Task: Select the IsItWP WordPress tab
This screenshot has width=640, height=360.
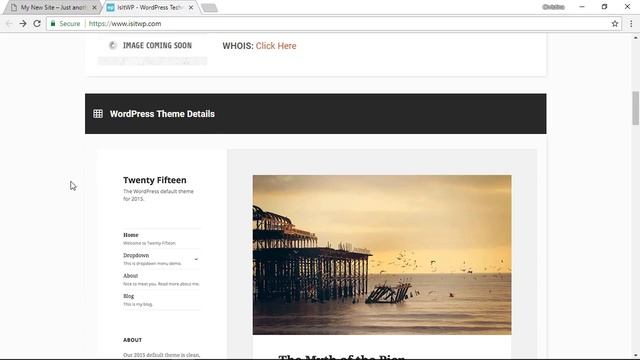Action: click(x=150, y=7)
